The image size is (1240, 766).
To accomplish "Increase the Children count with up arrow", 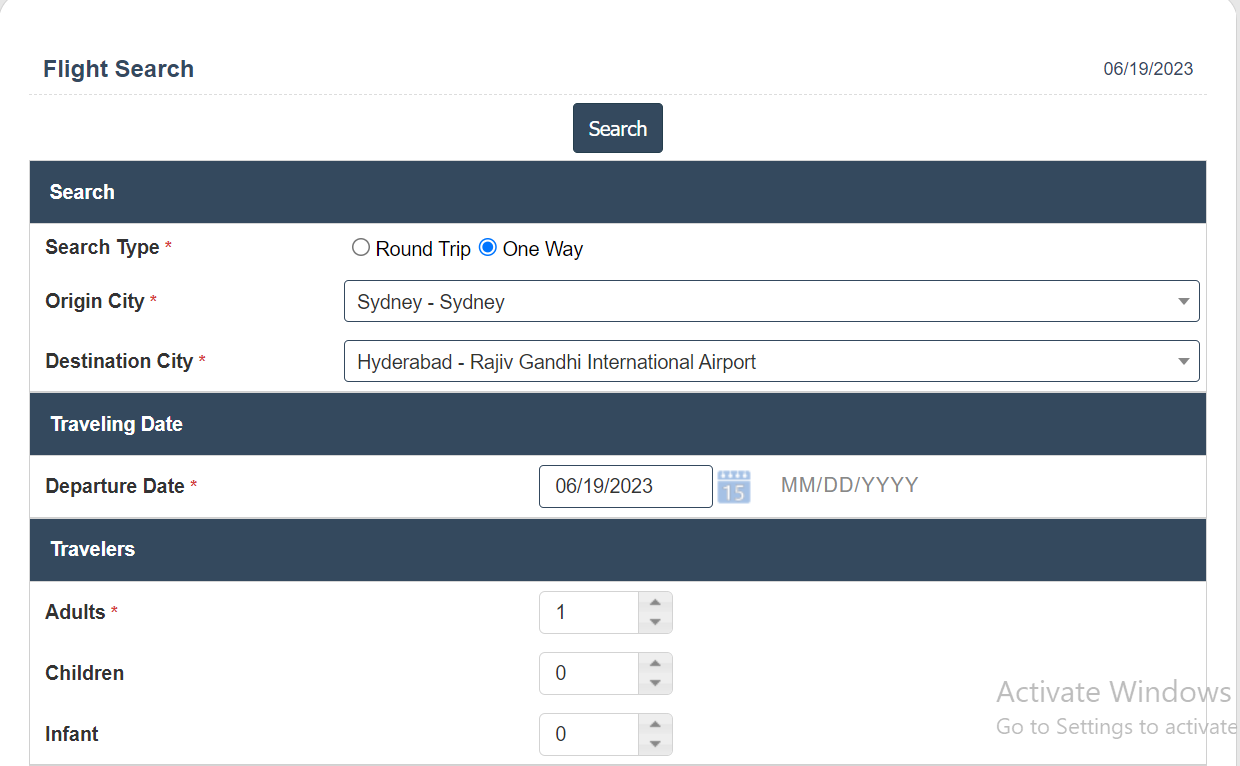I will pyautogui.click(x=655, y=663).
